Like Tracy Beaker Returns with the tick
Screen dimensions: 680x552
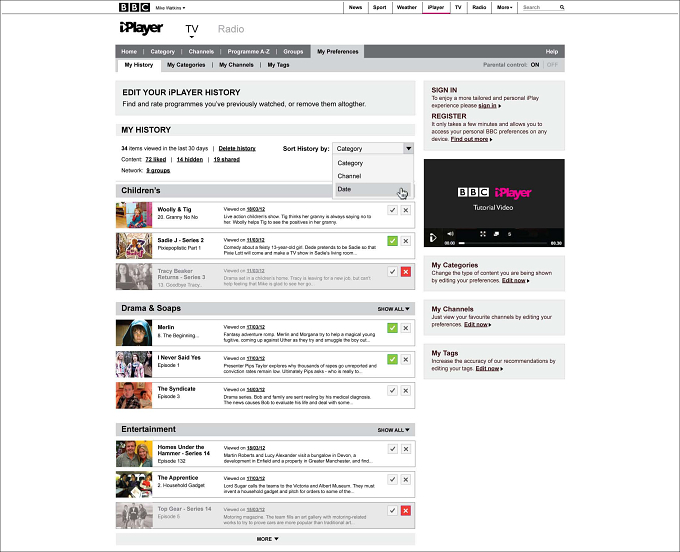[x=392, y=271]
